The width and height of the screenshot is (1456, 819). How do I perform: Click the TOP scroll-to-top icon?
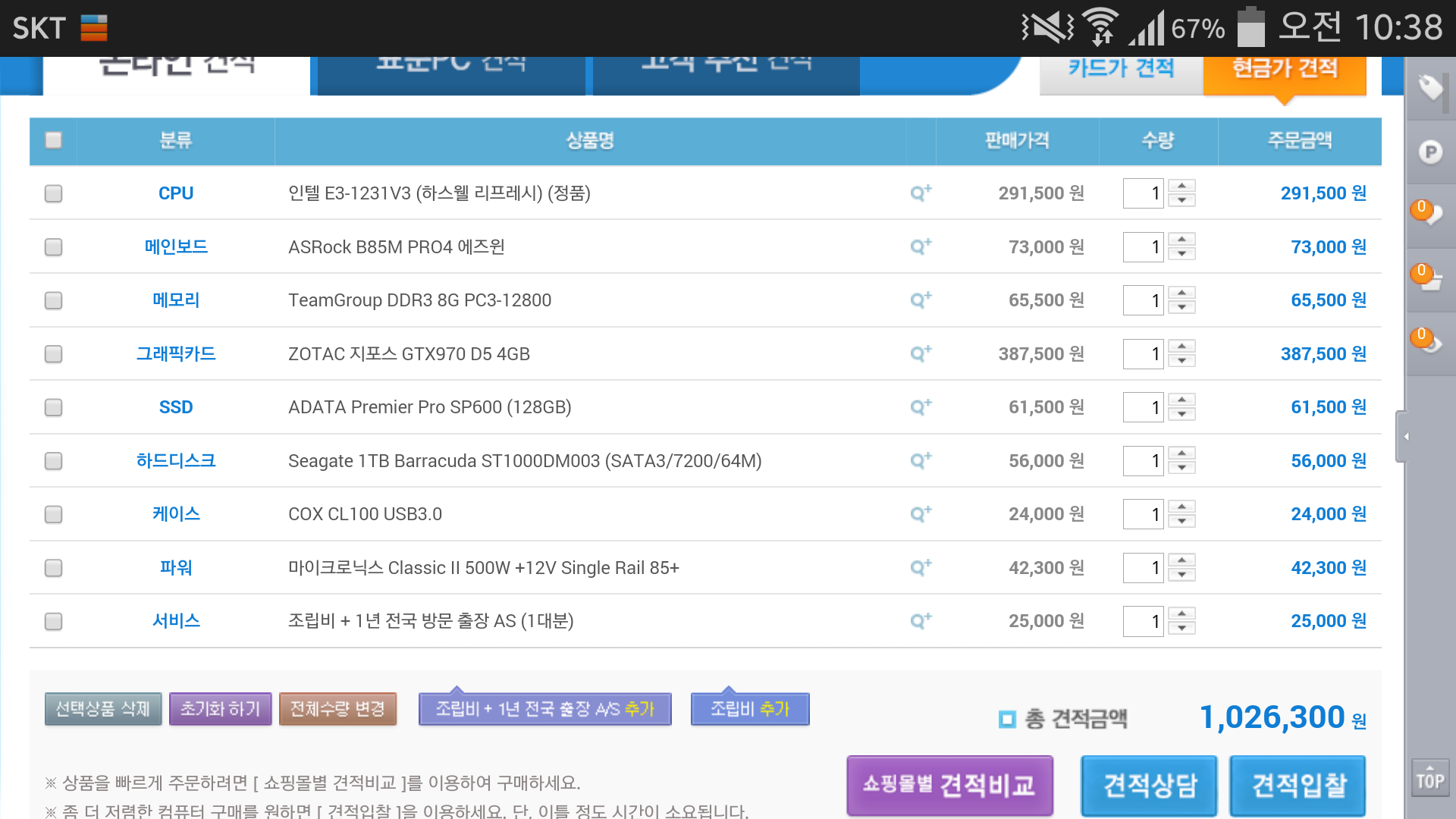coord(1430,779)
